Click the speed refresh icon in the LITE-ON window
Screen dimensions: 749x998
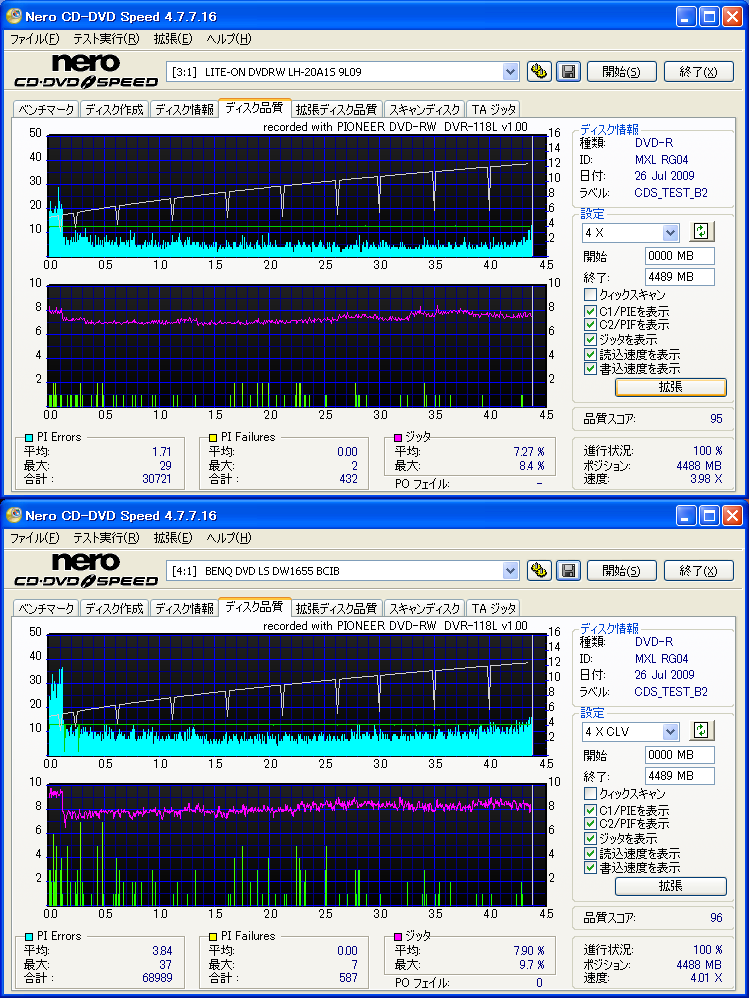701,232
